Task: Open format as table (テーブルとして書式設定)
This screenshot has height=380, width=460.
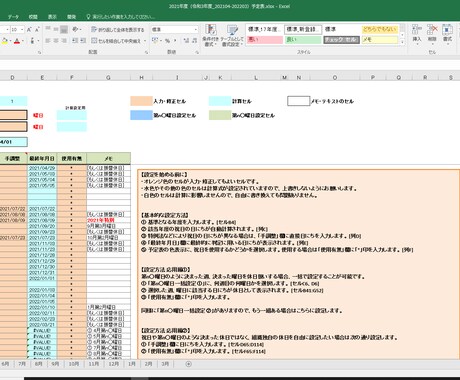Action: click(232, 35)
